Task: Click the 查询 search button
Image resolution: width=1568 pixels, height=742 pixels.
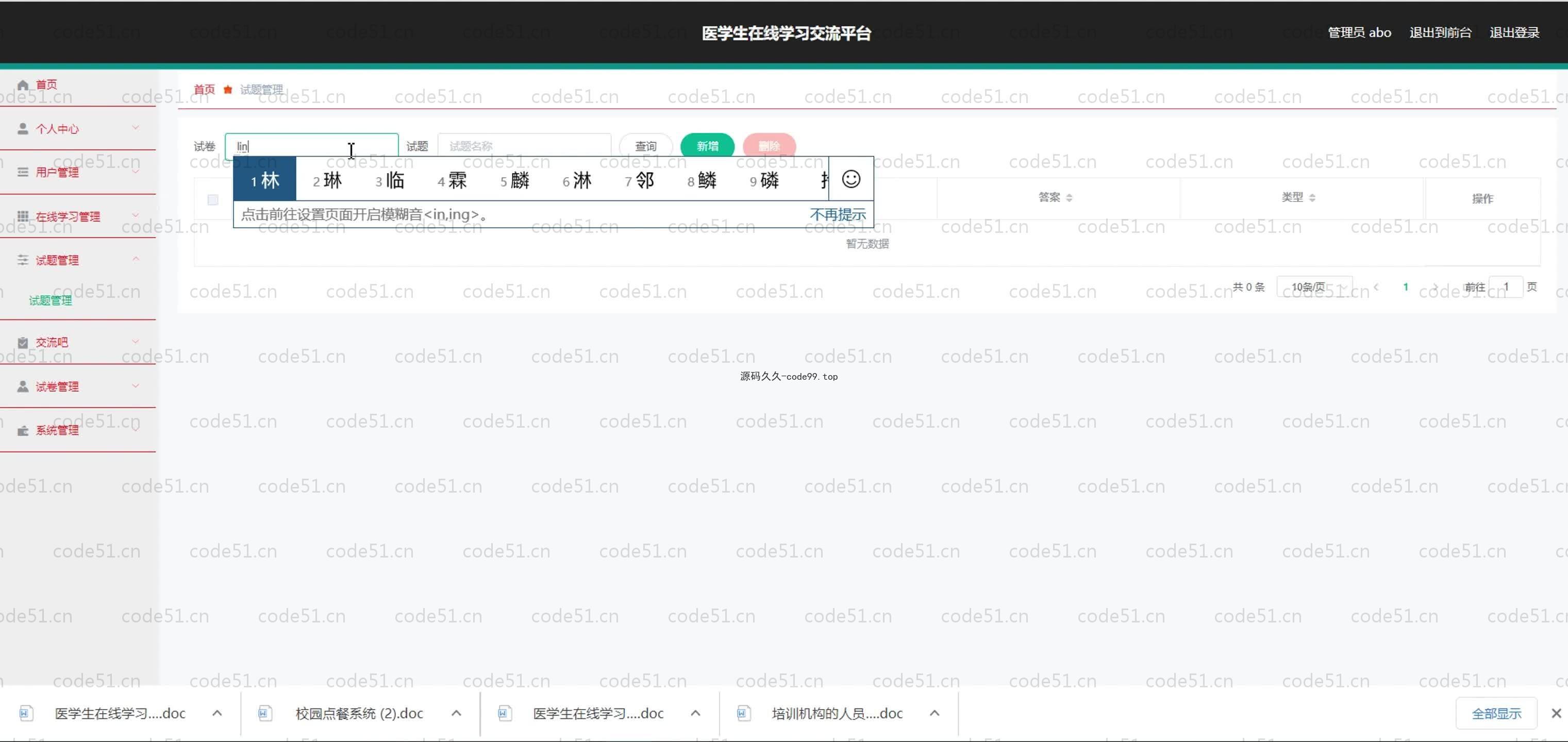Action: [x=646, y=146]
